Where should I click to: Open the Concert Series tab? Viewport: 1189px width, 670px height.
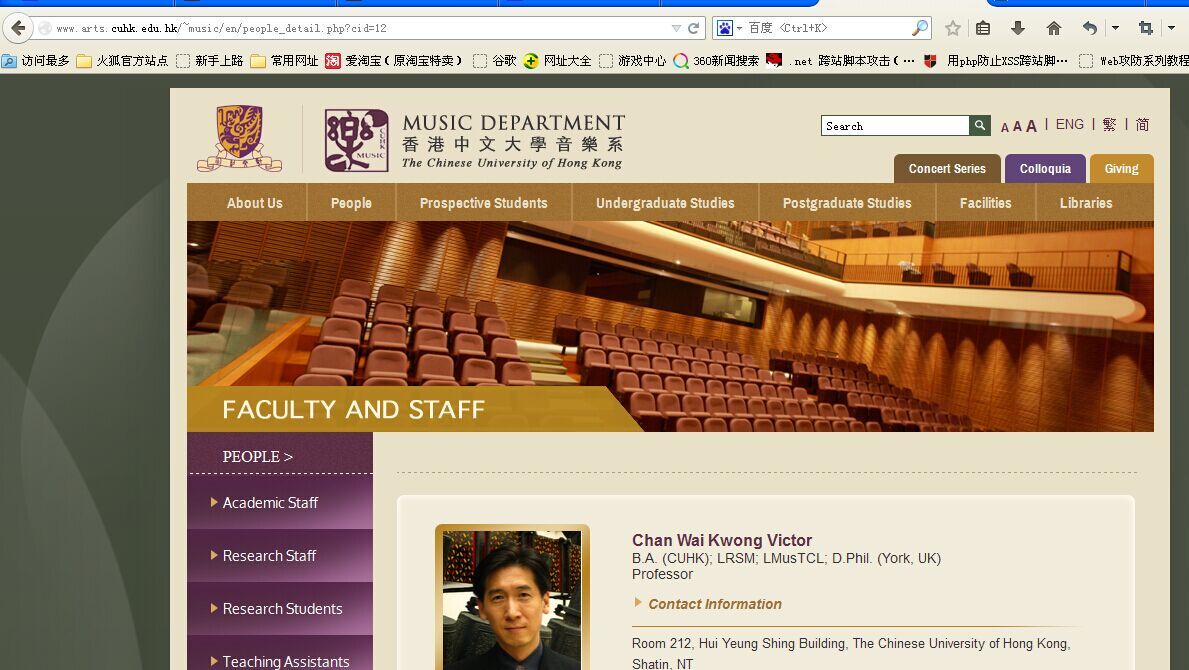[x=947, y=169]
